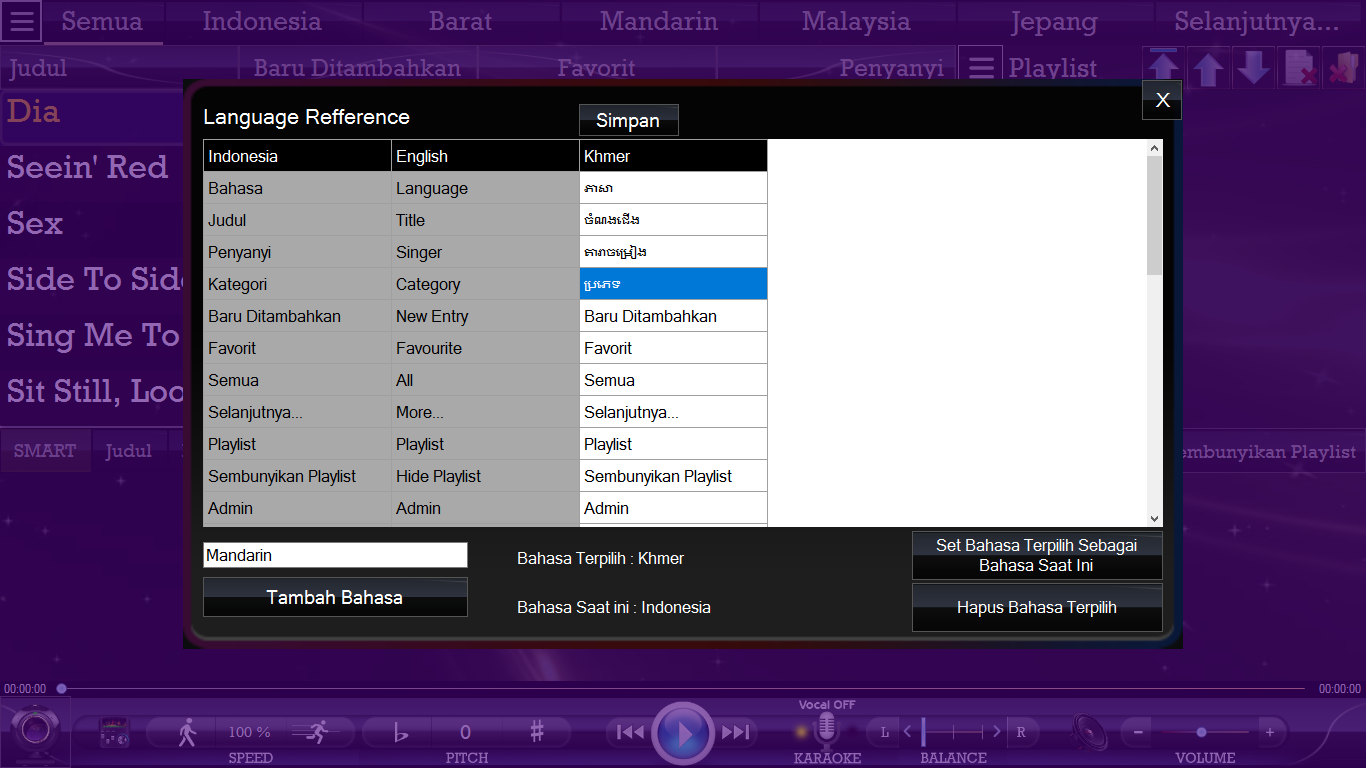Click the Simpan button
This screenshot has width=1366, height=768.
pyautogui.click(x=628, y=120)
